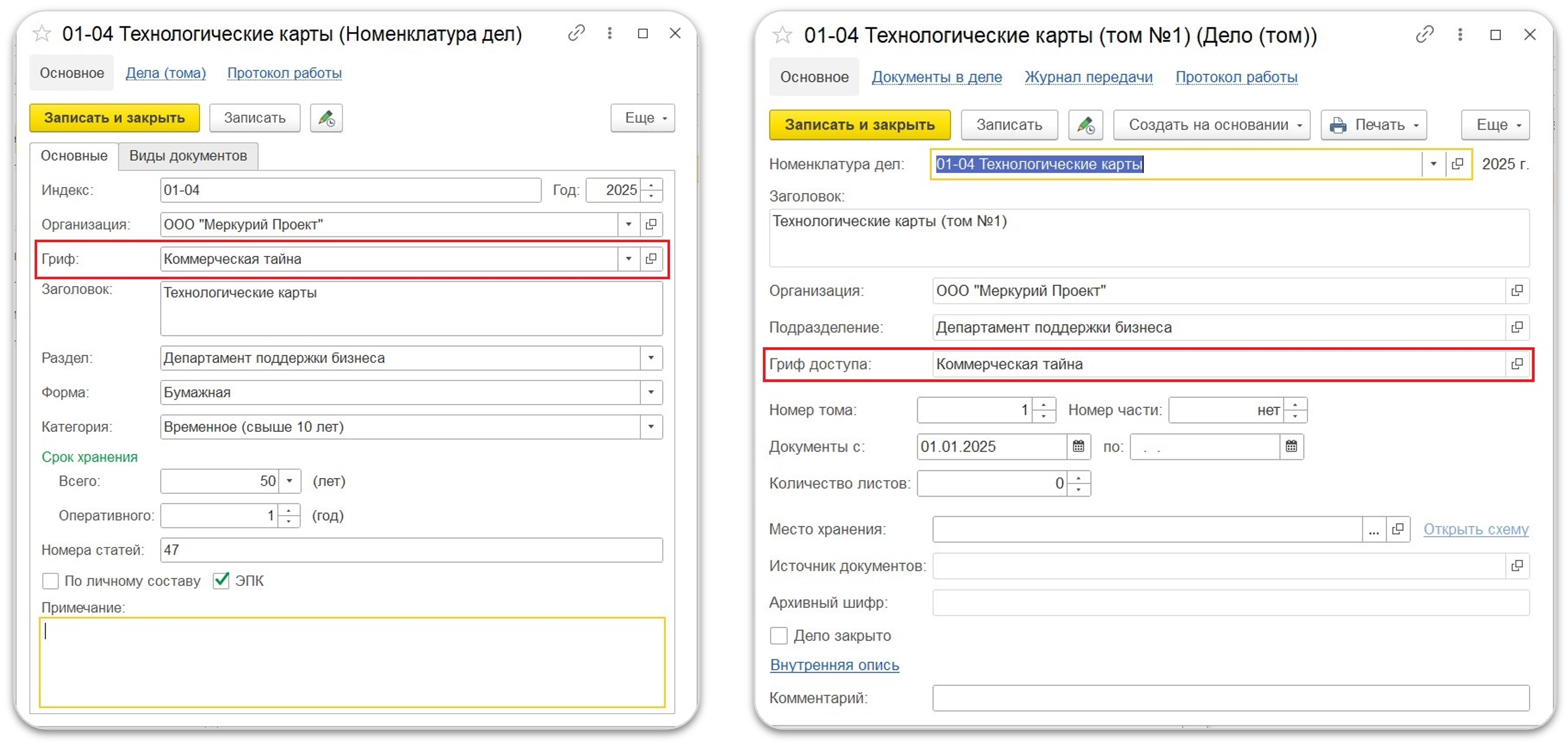
Task: Uncheck the ЭПК checkbox
Action: pyautogui.click(x=221, y=580)
